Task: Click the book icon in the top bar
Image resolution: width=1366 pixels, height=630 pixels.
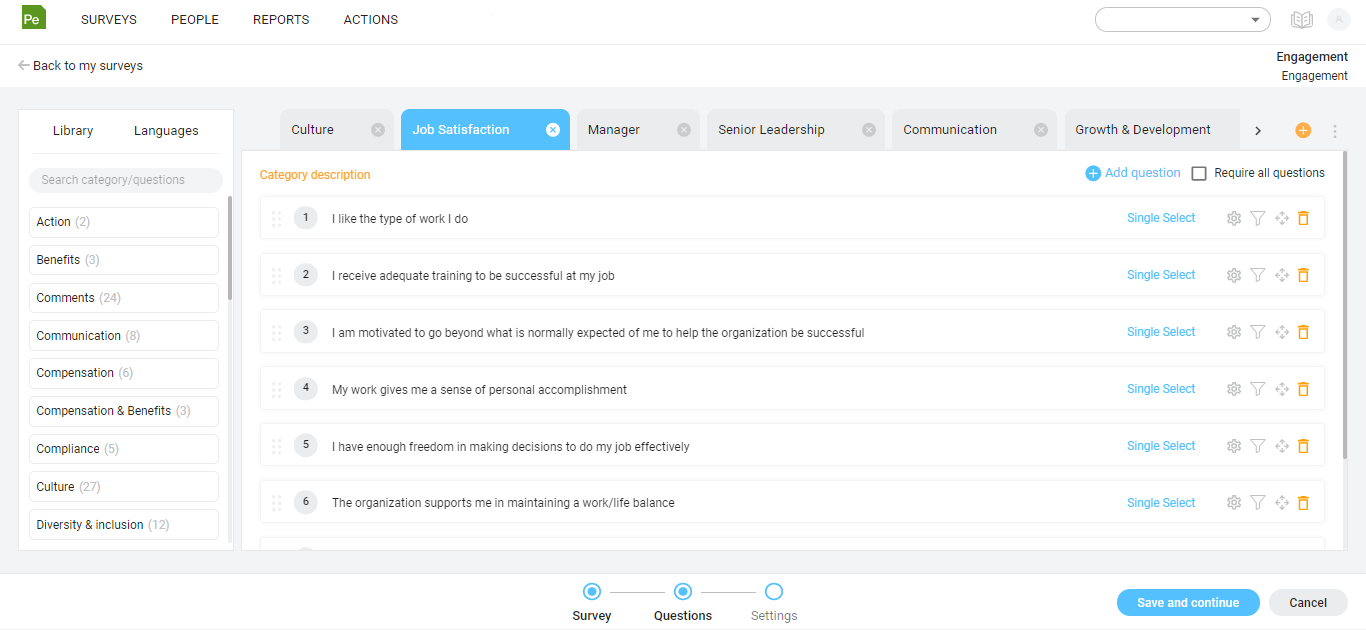Action: pyautogui.click(x=1302, y=19)
